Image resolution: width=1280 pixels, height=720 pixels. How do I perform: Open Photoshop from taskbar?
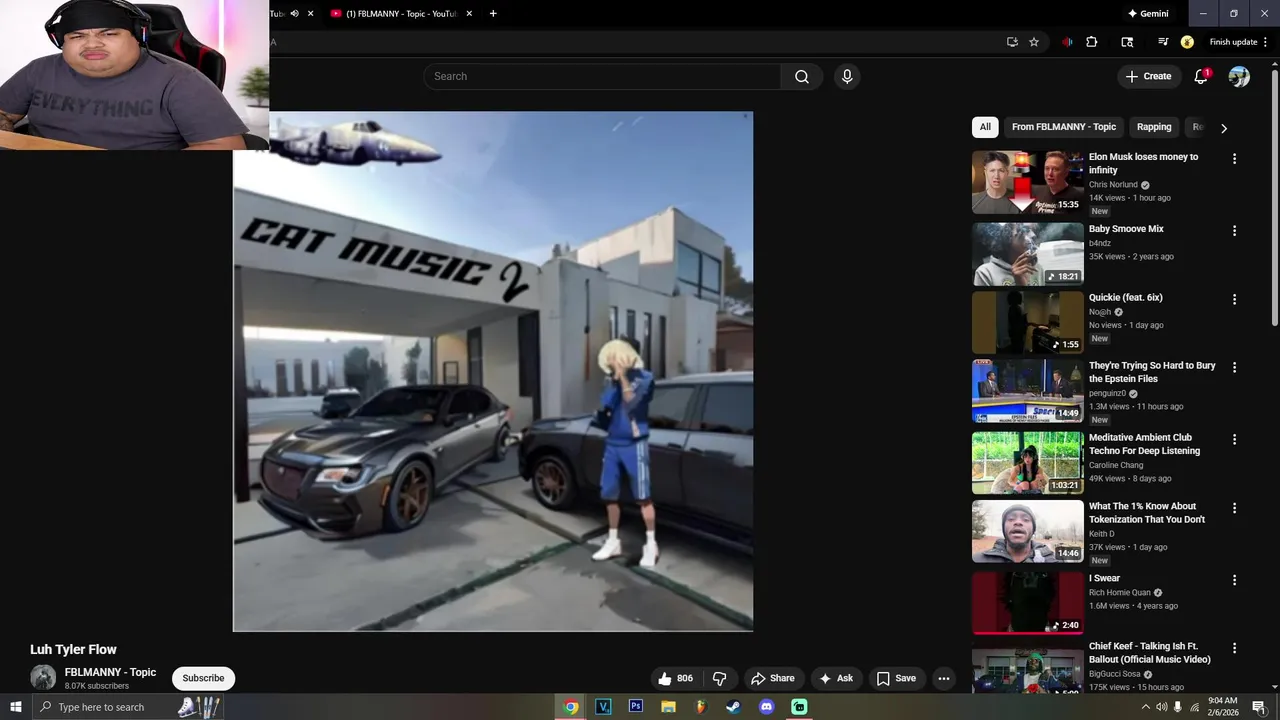635,707
